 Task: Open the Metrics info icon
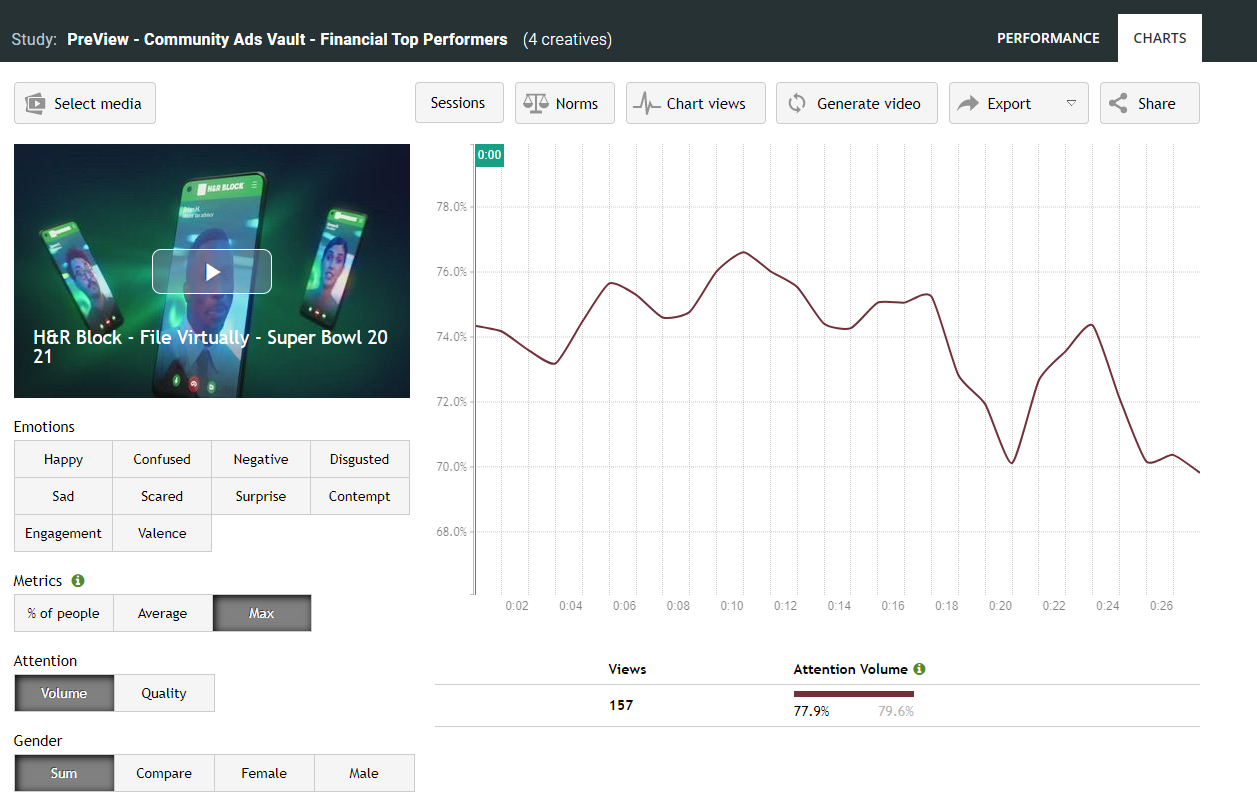78,580
